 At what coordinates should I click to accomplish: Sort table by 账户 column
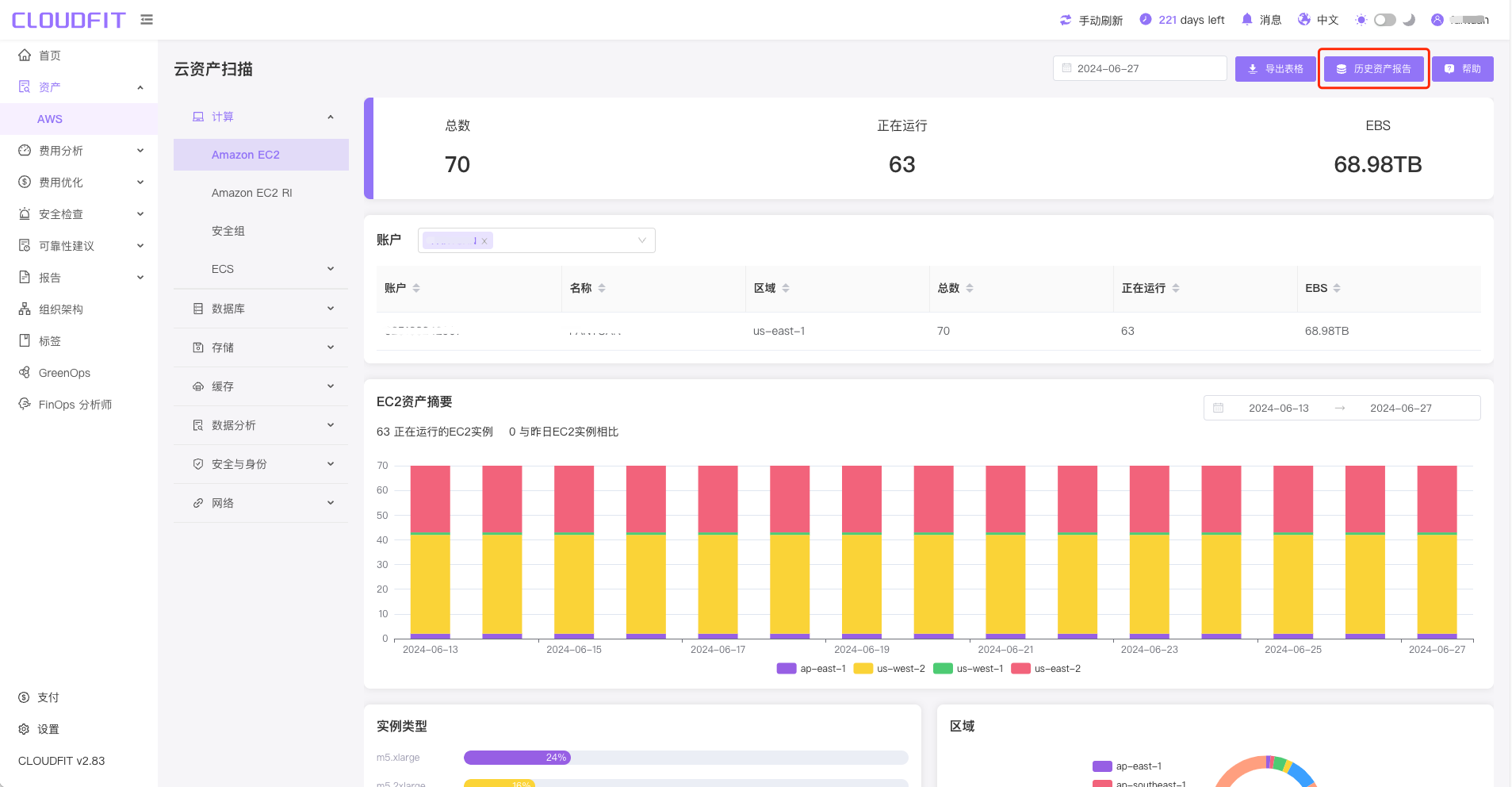(416, 288)
